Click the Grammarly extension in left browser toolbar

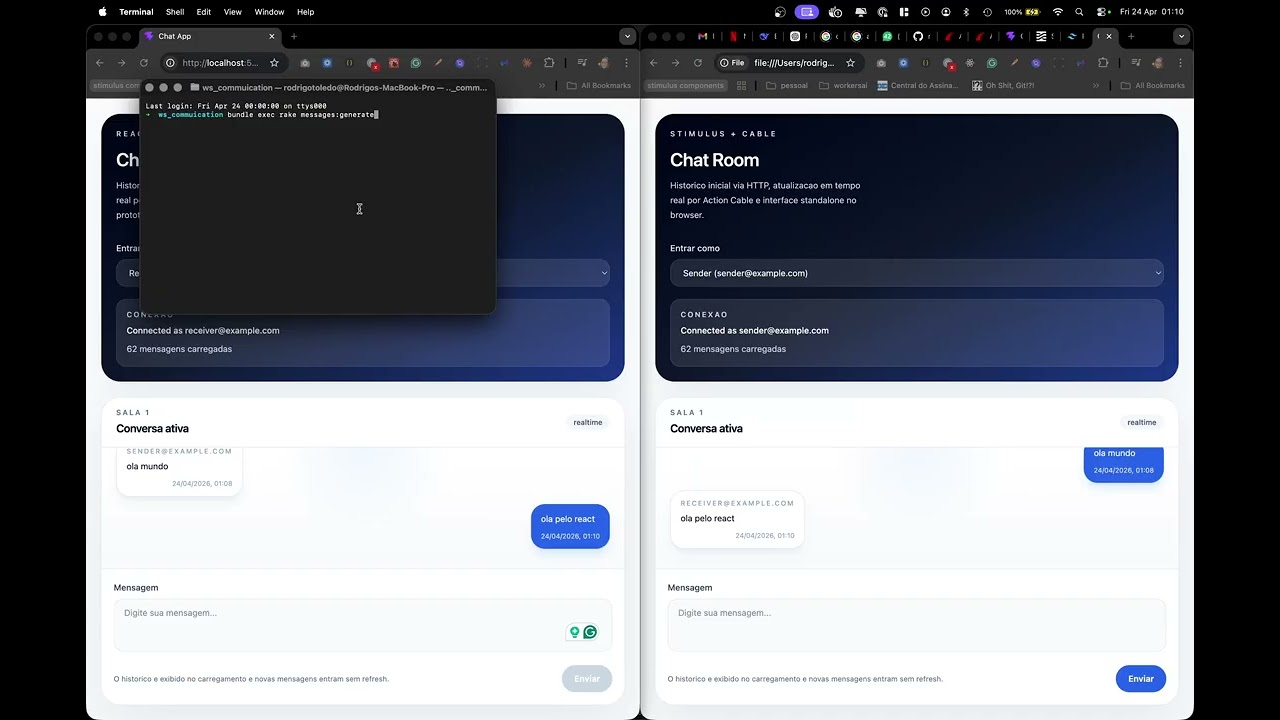tap(416, 63)
